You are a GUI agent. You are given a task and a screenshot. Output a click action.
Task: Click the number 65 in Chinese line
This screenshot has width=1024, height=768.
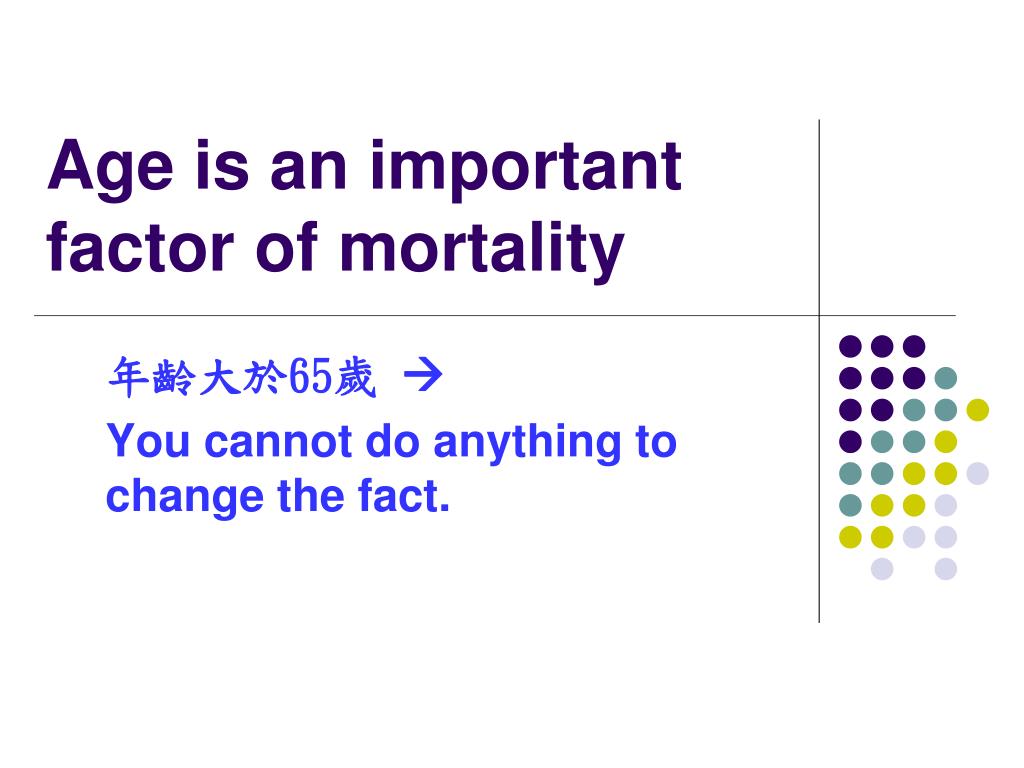(x=310, y=377)
